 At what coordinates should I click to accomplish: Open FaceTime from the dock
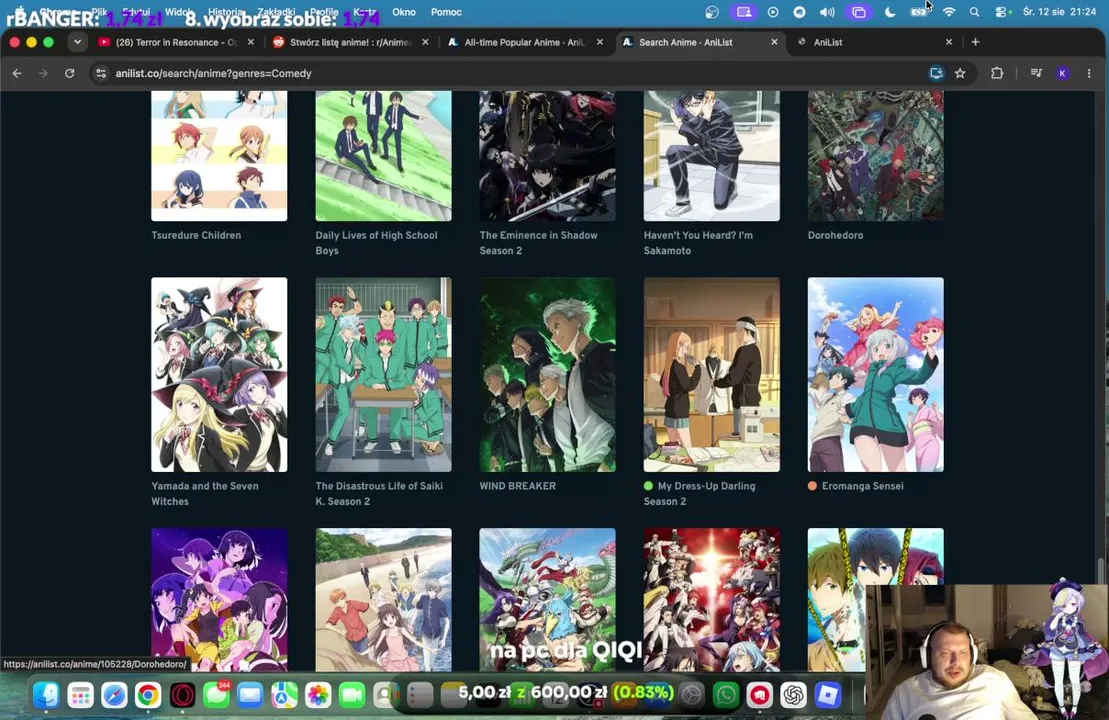(x=352, y=695)
